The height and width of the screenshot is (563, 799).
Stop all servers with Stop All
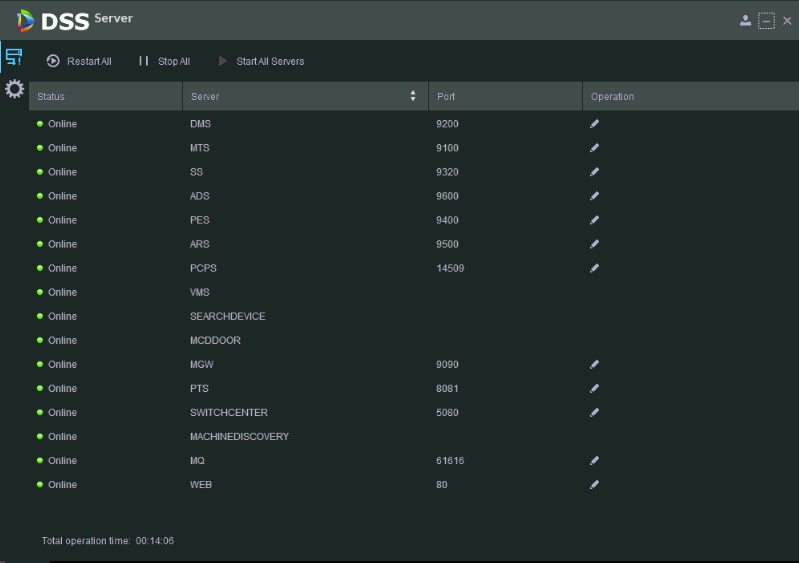164,62
